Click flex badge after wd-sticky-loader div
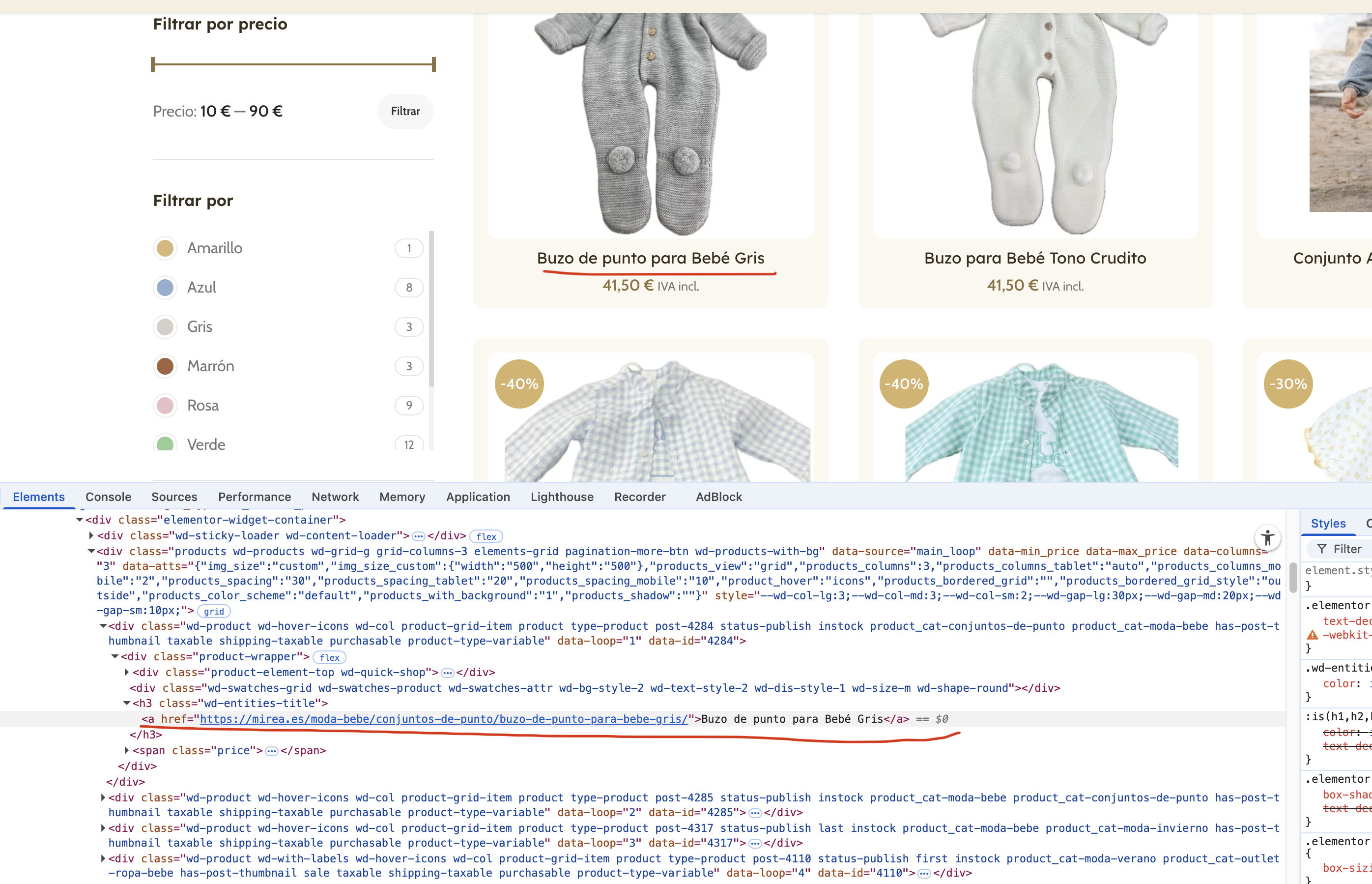 pos(486,536)
